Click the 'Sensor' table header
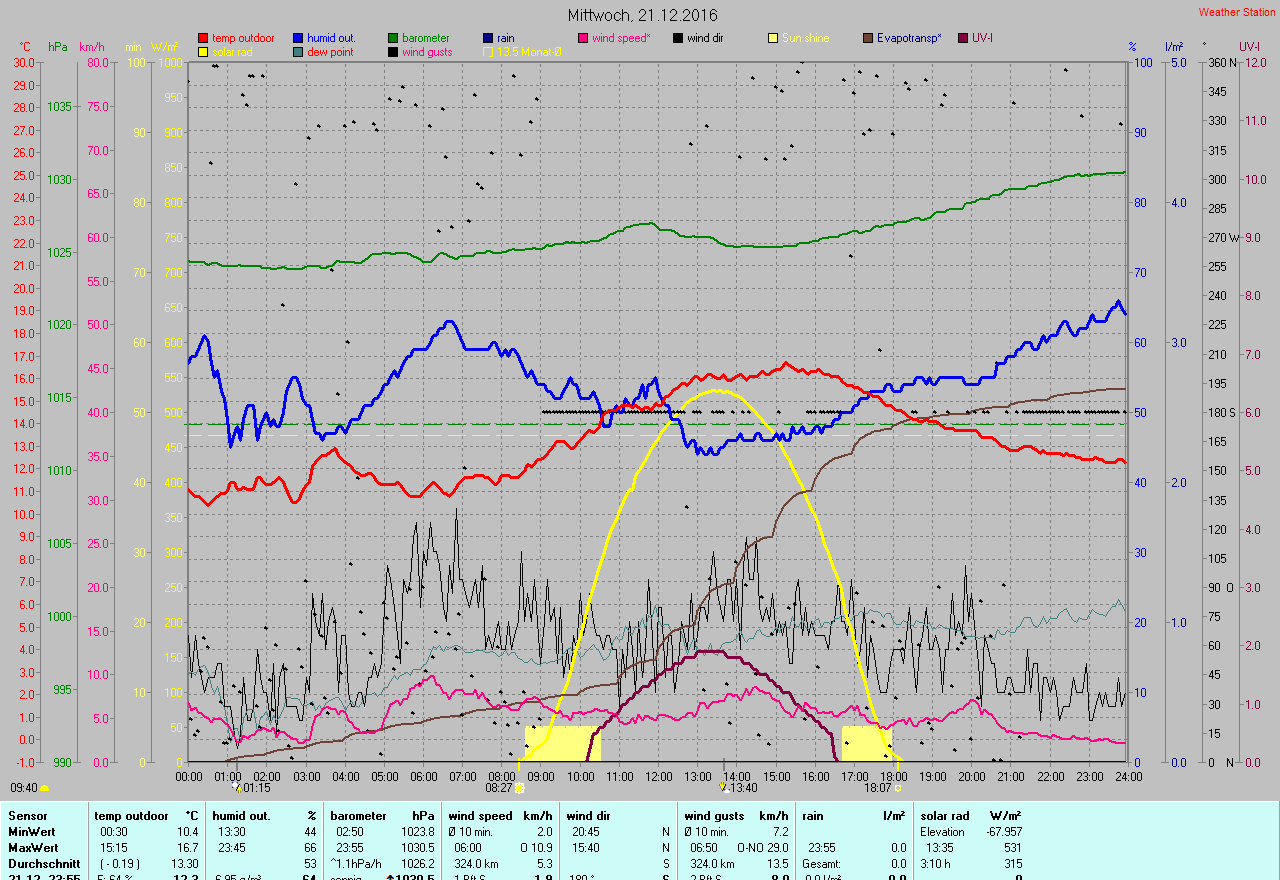Screen dimensions: 1280x880 click(27, 816)
